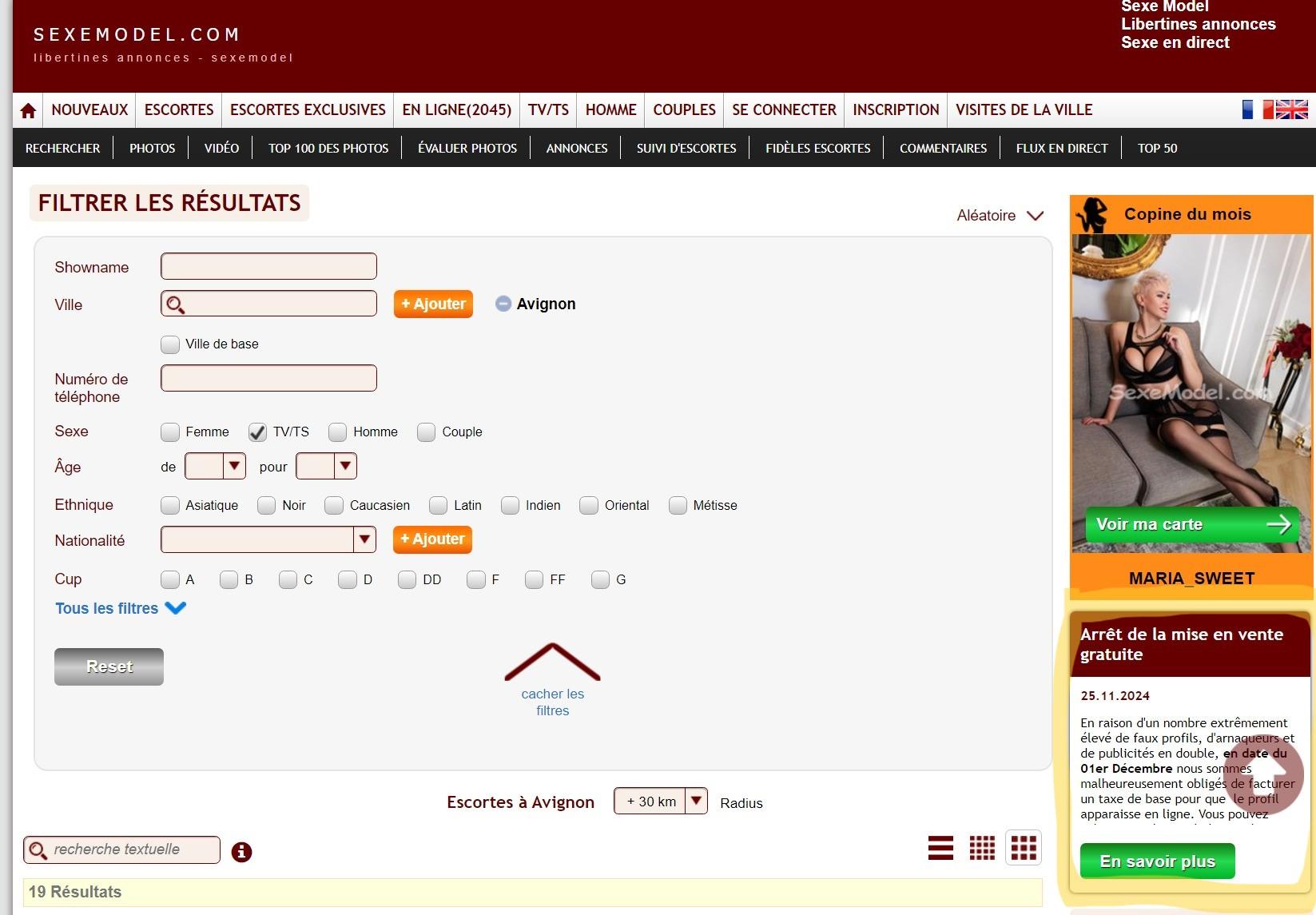Click the info icon beside text search
Image resolution: width=1316 pixels, height=915 pixels.
pyautogui.click(x=241, y=852)
